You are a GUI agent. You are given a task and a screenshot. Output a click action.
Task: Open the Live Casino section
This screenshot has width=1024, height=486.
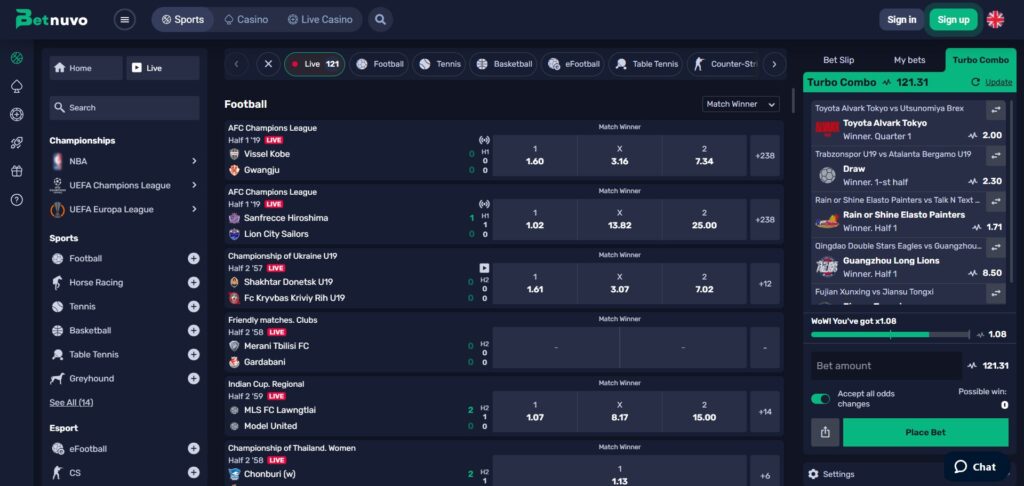[x=320, y=19]
